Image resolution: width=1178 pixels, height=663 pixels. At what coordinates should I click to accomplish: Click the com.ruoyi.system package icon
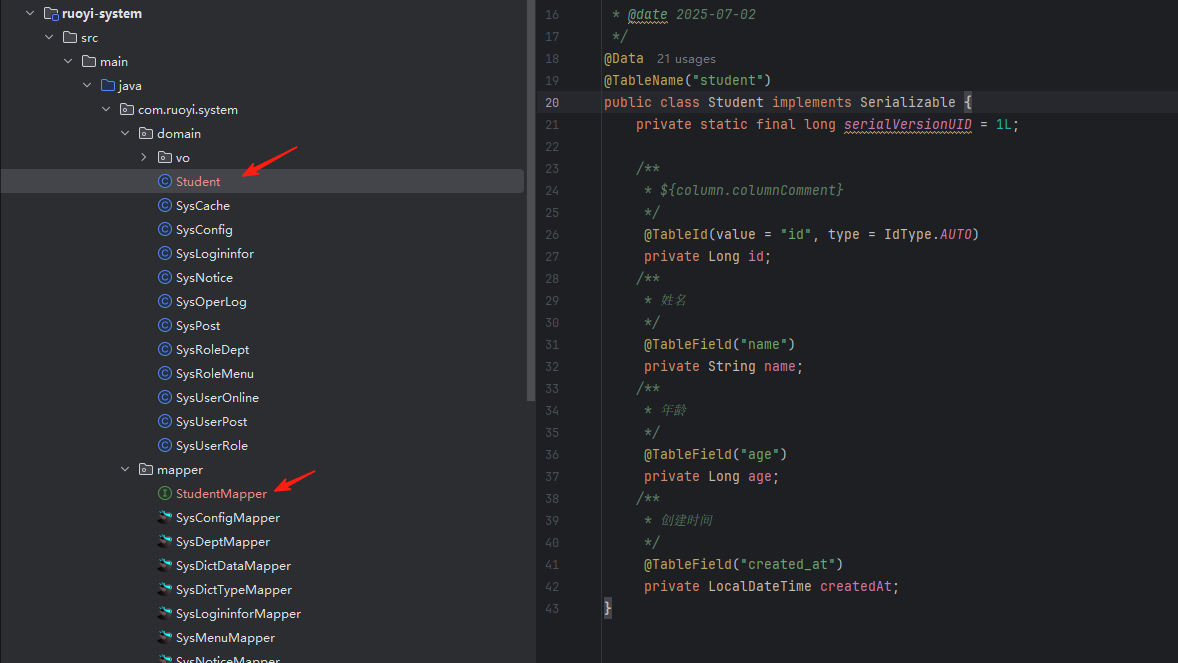[127, 109]
